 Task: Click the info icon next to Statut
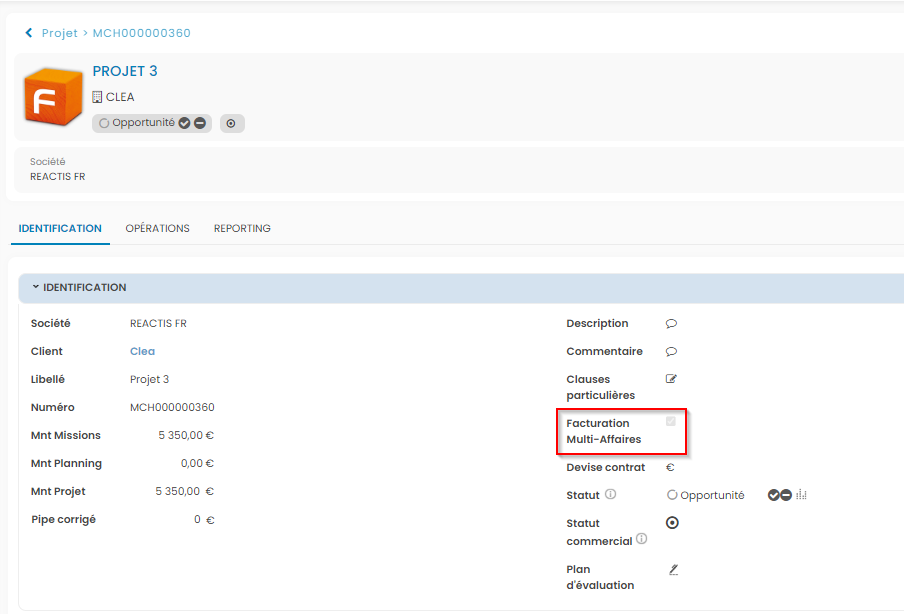pos(611,495)
